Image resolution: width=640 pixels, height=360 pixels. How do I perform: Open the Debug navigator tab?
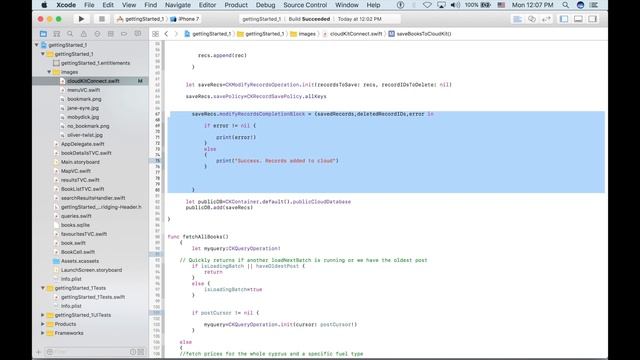point(111,34)
